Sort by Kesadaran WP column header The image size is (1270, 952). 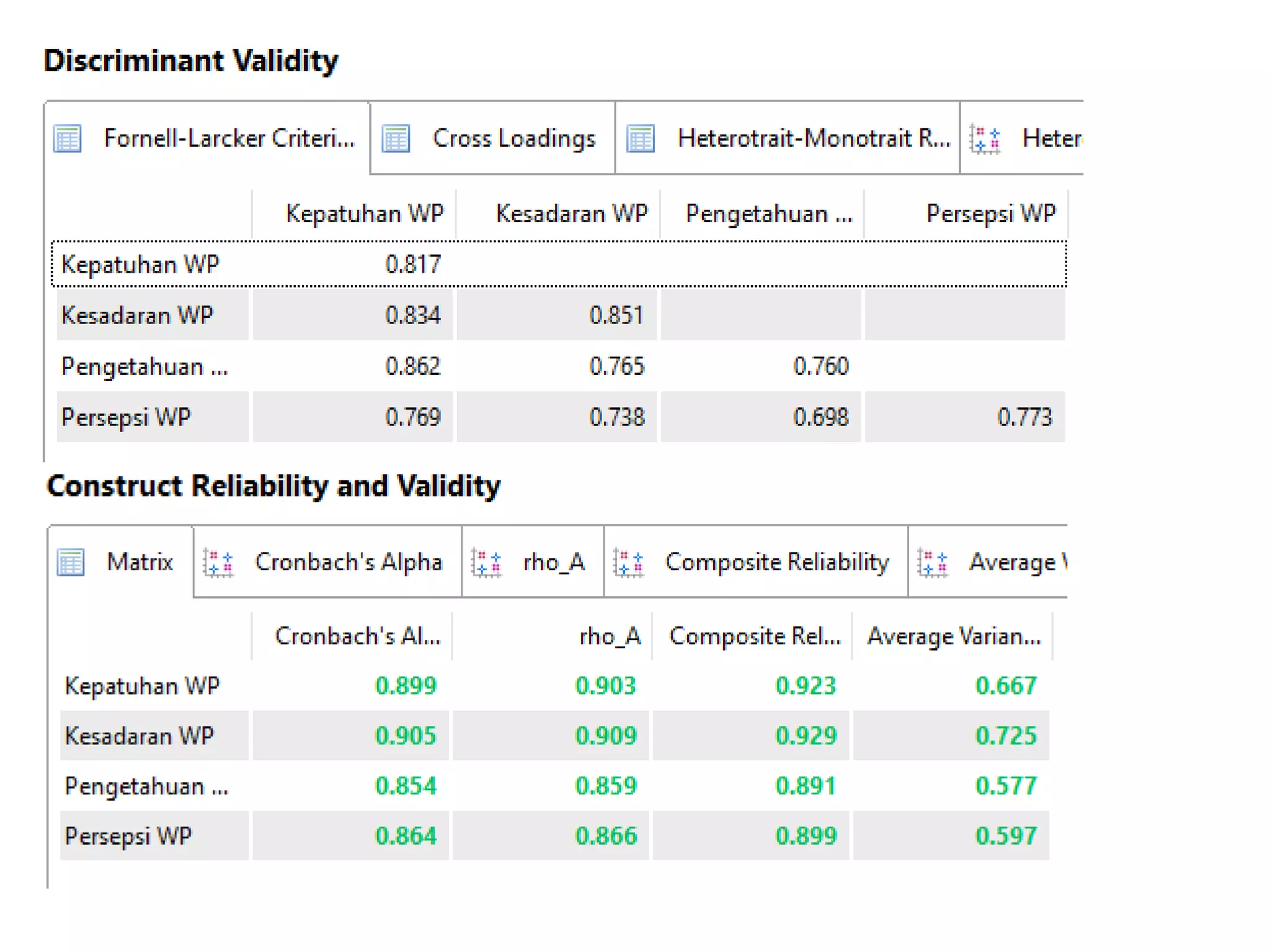[x=571, y=214]
